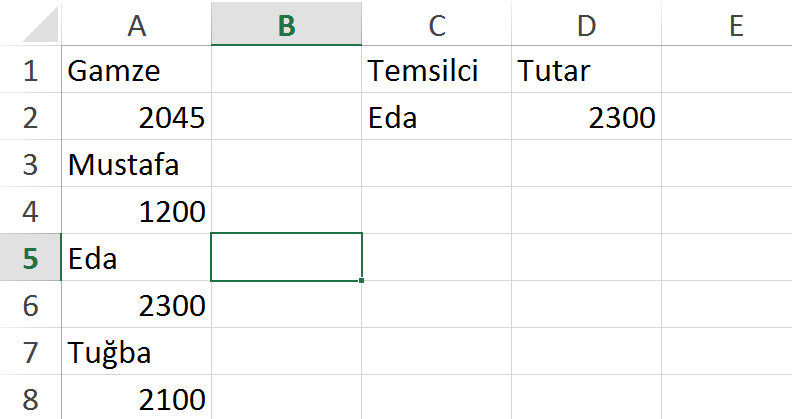The height and width of the screenshot is (419, 792).
Task: Click the column C header
Action: coord(436,25)
